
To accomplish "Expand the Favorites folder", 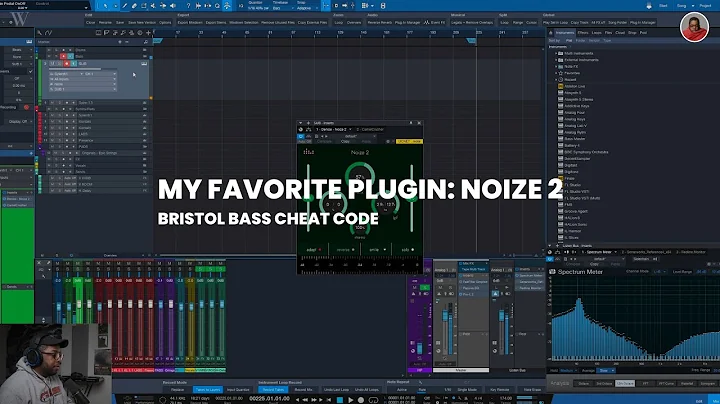I will [556, 73].
